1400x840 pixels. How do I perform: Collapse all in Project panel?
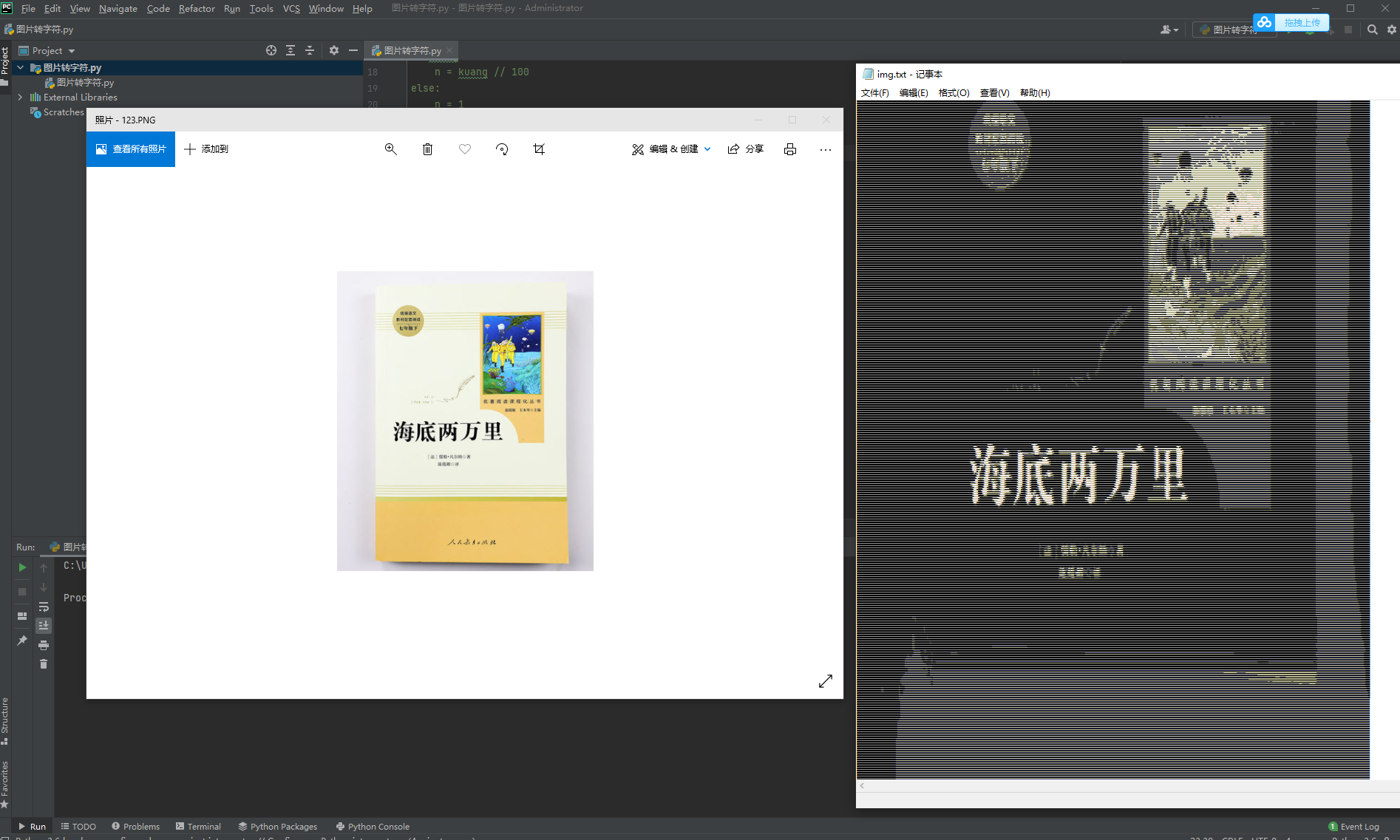310,50
